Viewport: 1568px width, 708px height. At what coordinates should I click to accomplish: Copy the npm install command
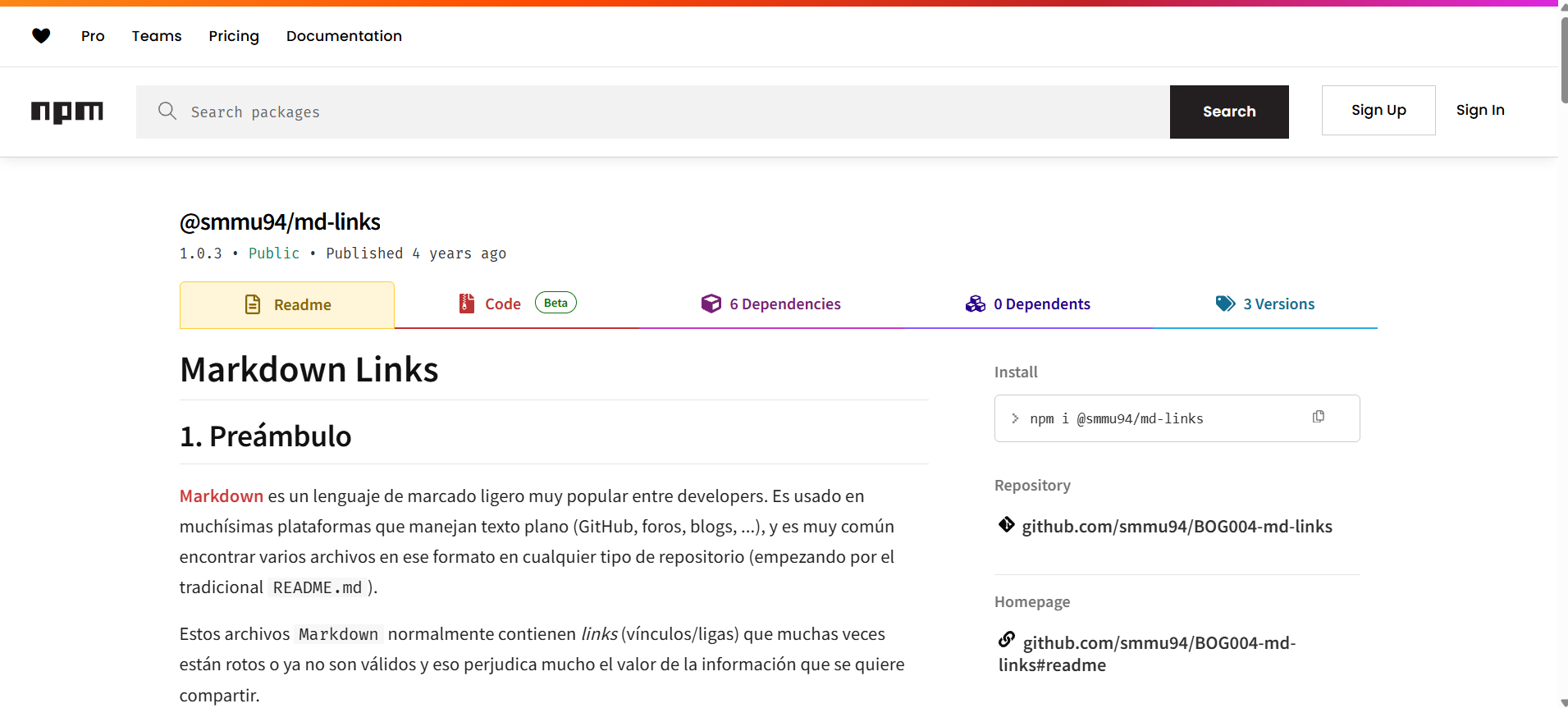(x=1319, y=417)
